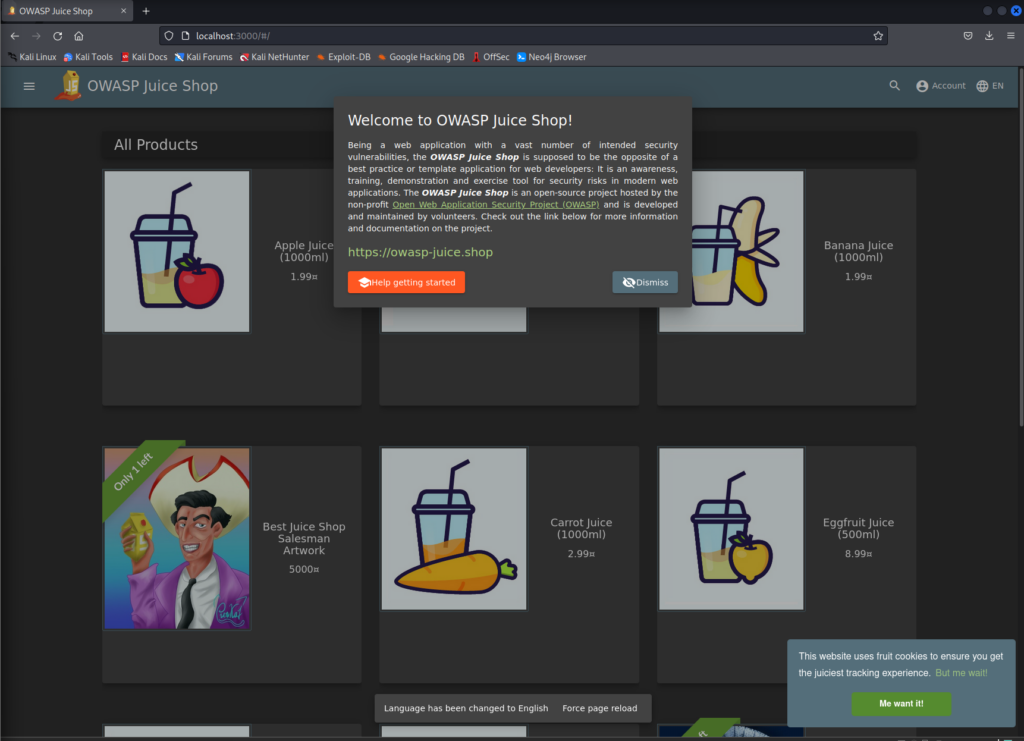The width and height of the screenshot is (1024, 741).
Task: Open the Kali Tools bookmark
Action: click(x=88, y=57)
